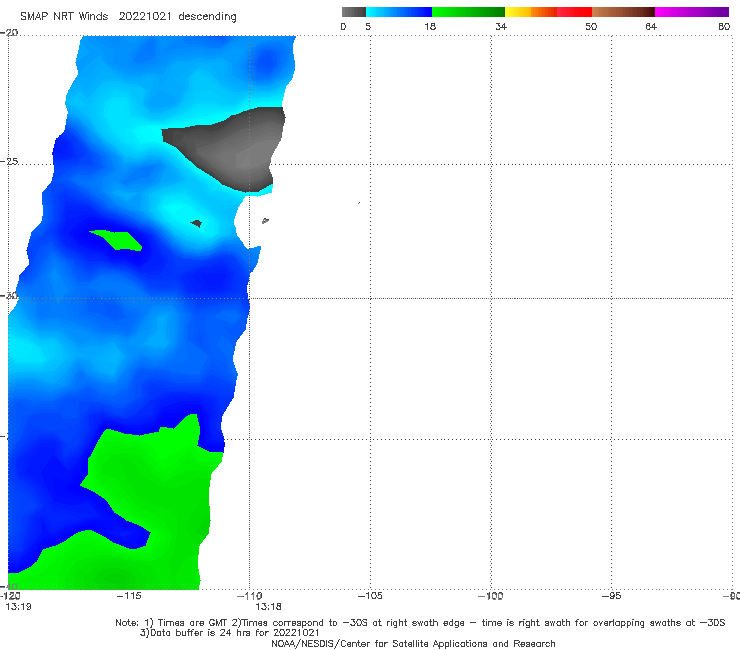Click the color bar label '50'

tap(591, 26)
